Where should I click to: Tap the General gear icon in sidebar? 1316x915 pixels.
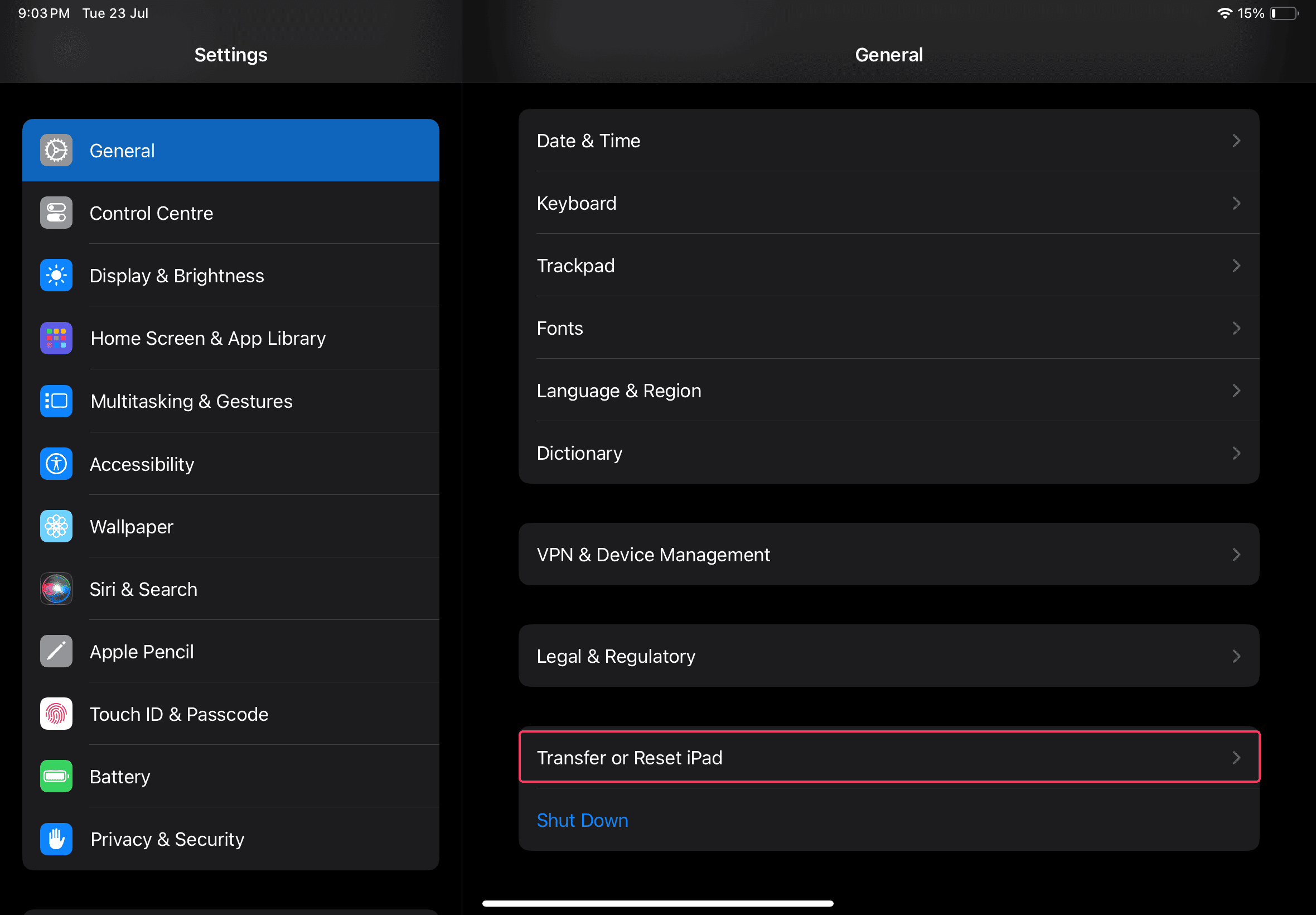[x=56, y=151]
